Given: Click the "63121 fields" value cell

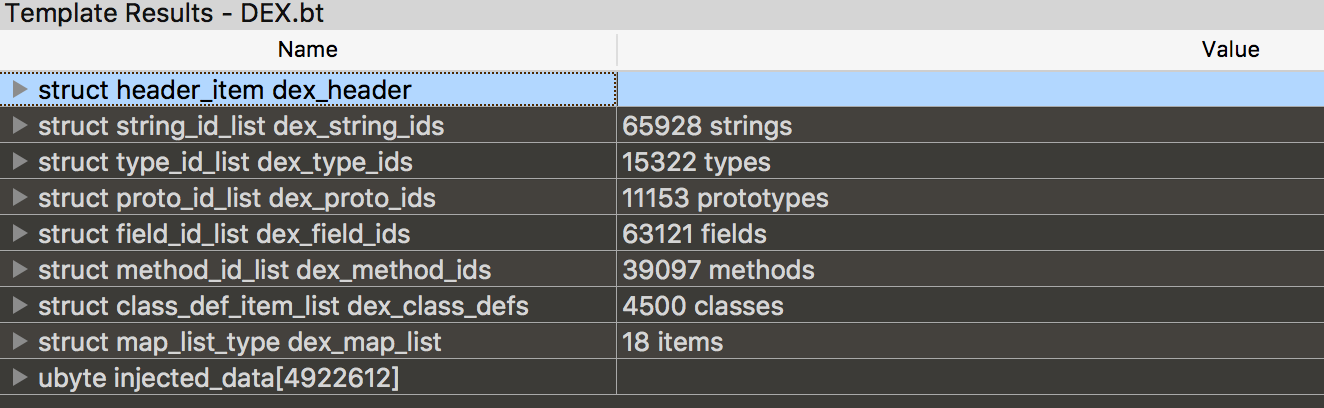Looking at the screenshot, I should tap(694, 234).
